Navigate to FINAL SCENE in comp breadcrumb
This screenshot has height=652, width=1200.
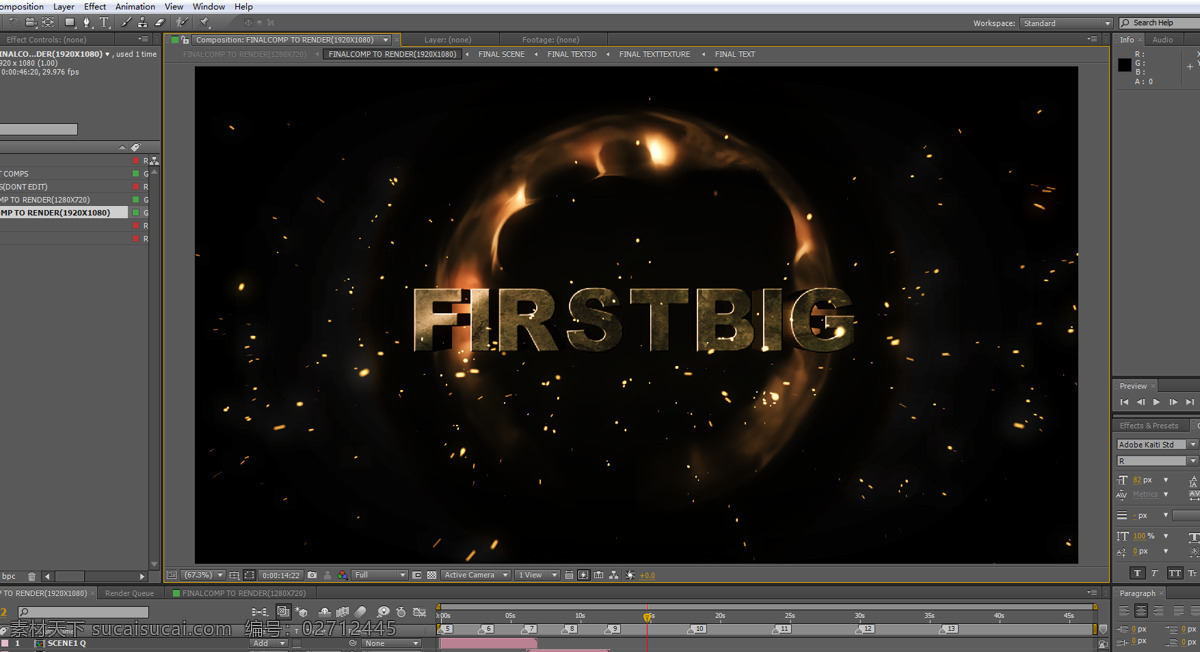[501, 54]
